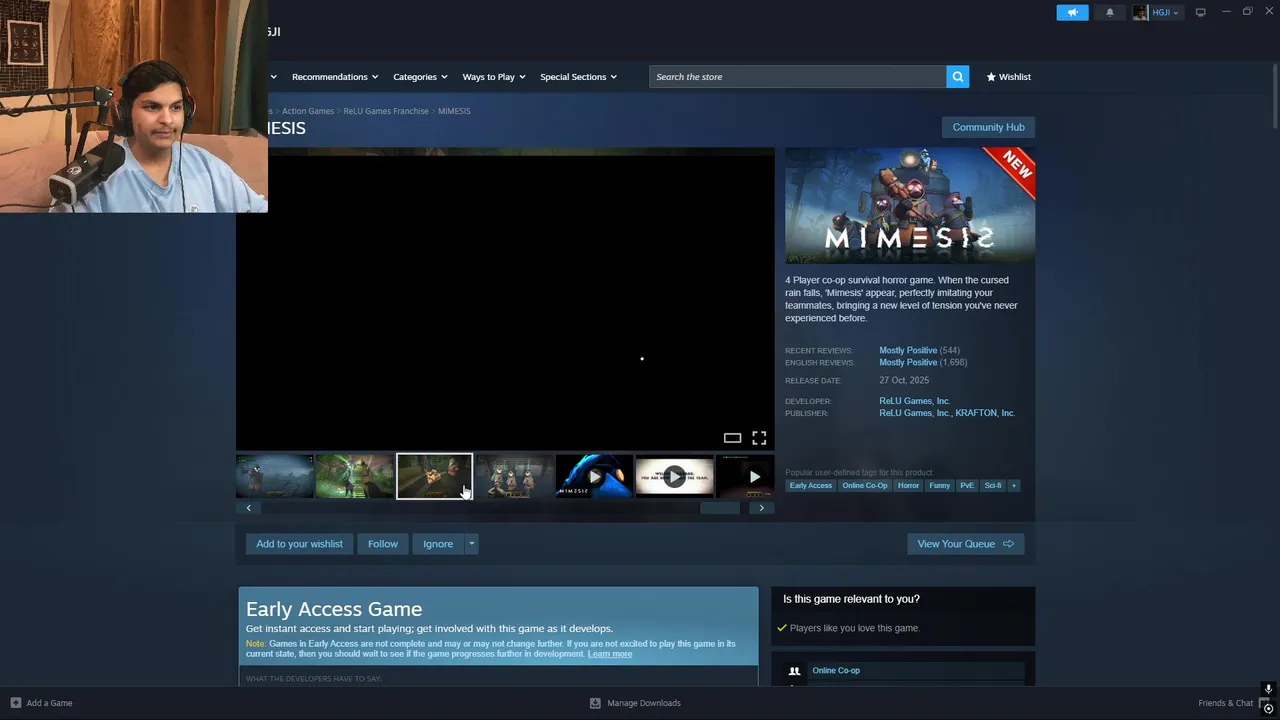Expand the Categories menu
Image resolution: width=1280 pixels, height=720 pixels.
click(420, 76)
